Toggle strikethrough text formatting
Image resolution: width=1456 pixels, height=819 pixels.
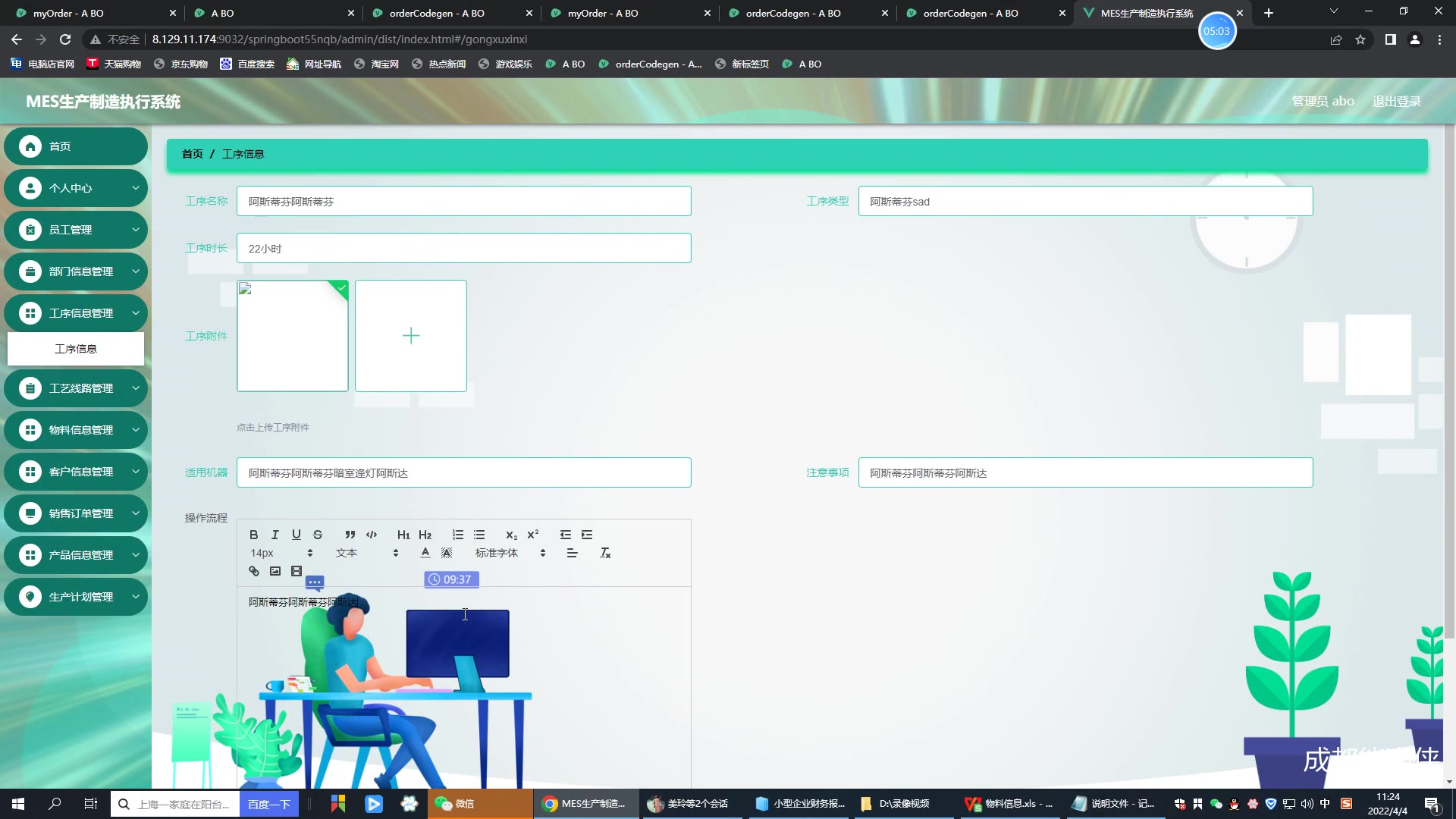pyautogui.click(x=318, y=535)
